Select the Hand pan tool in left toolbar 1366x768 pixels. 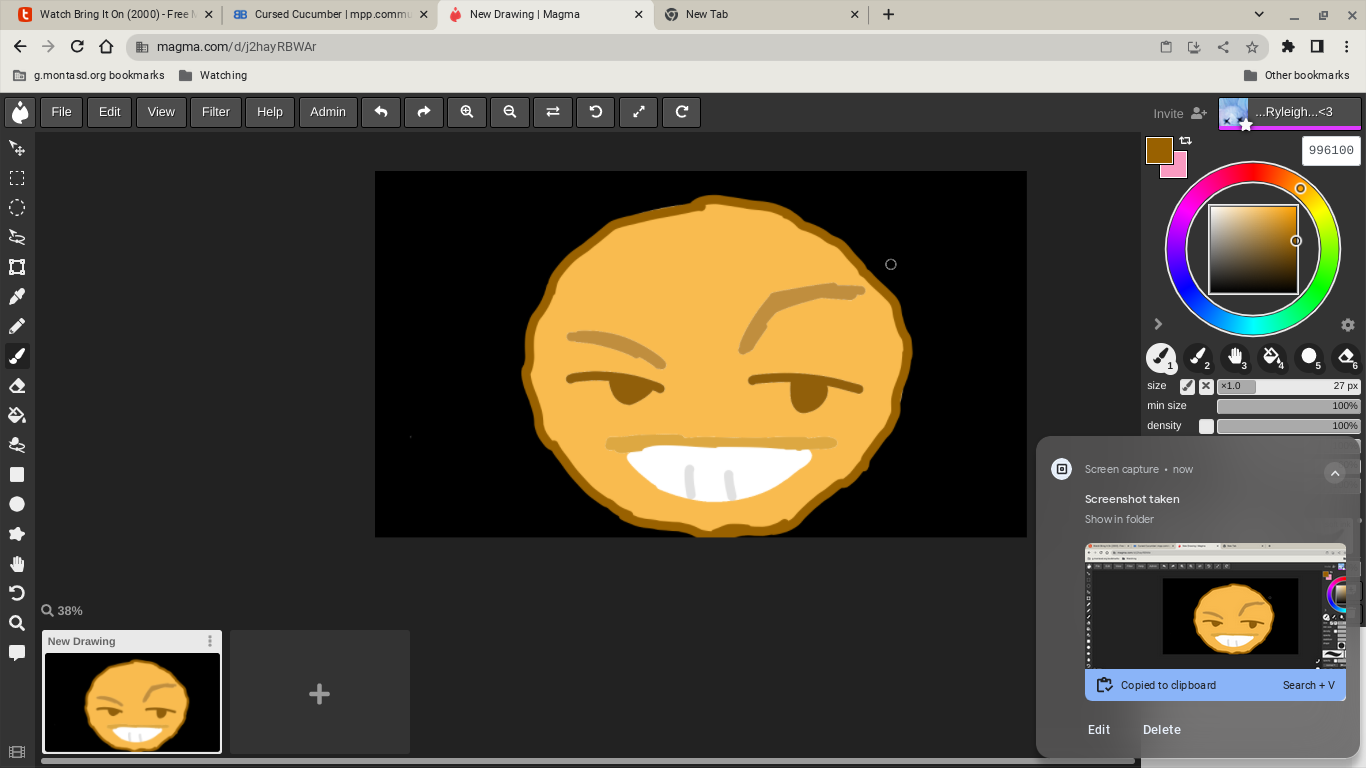(x=17, y=564)
